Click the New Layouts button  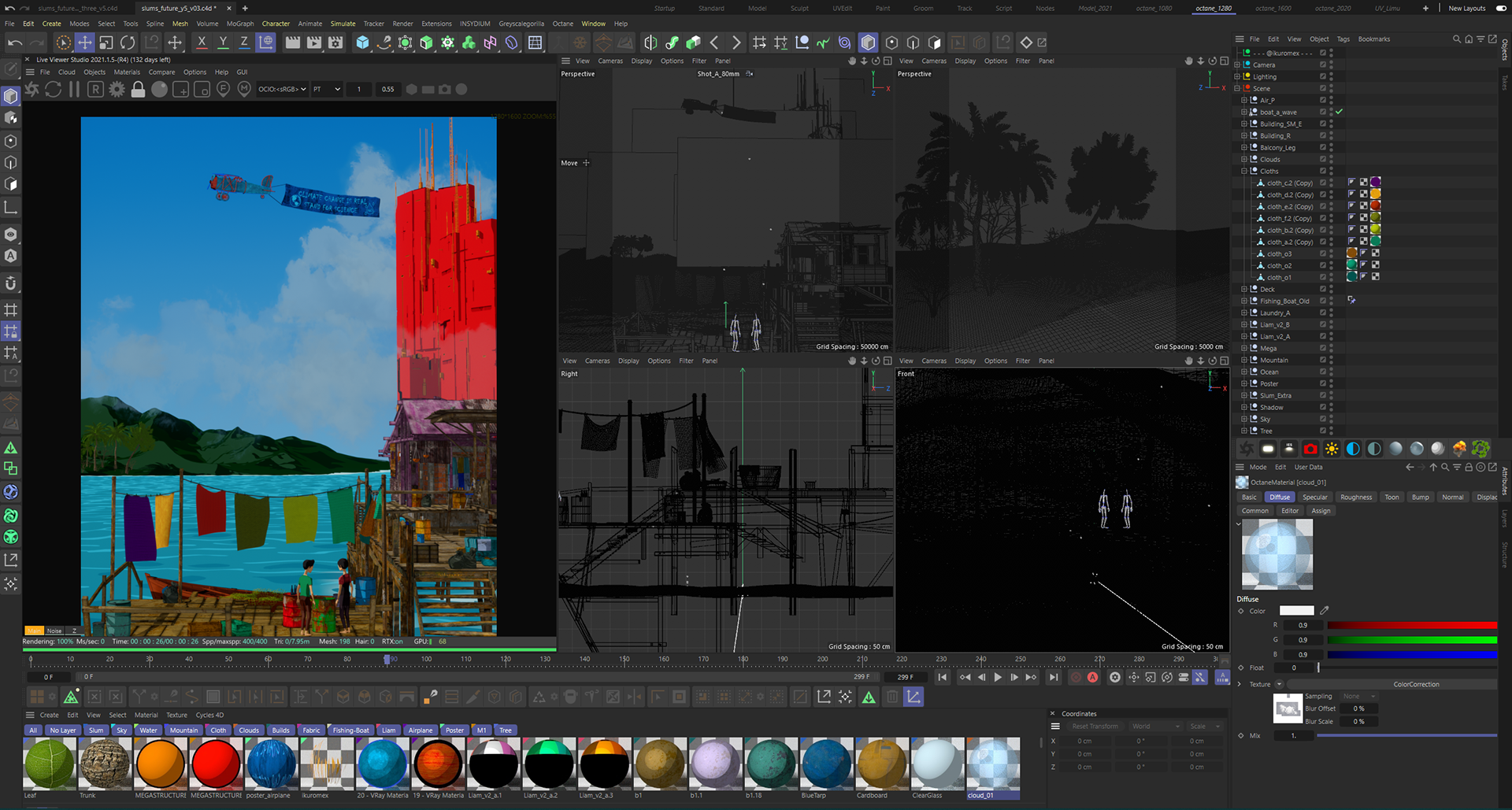click(x=1467, y=8)
